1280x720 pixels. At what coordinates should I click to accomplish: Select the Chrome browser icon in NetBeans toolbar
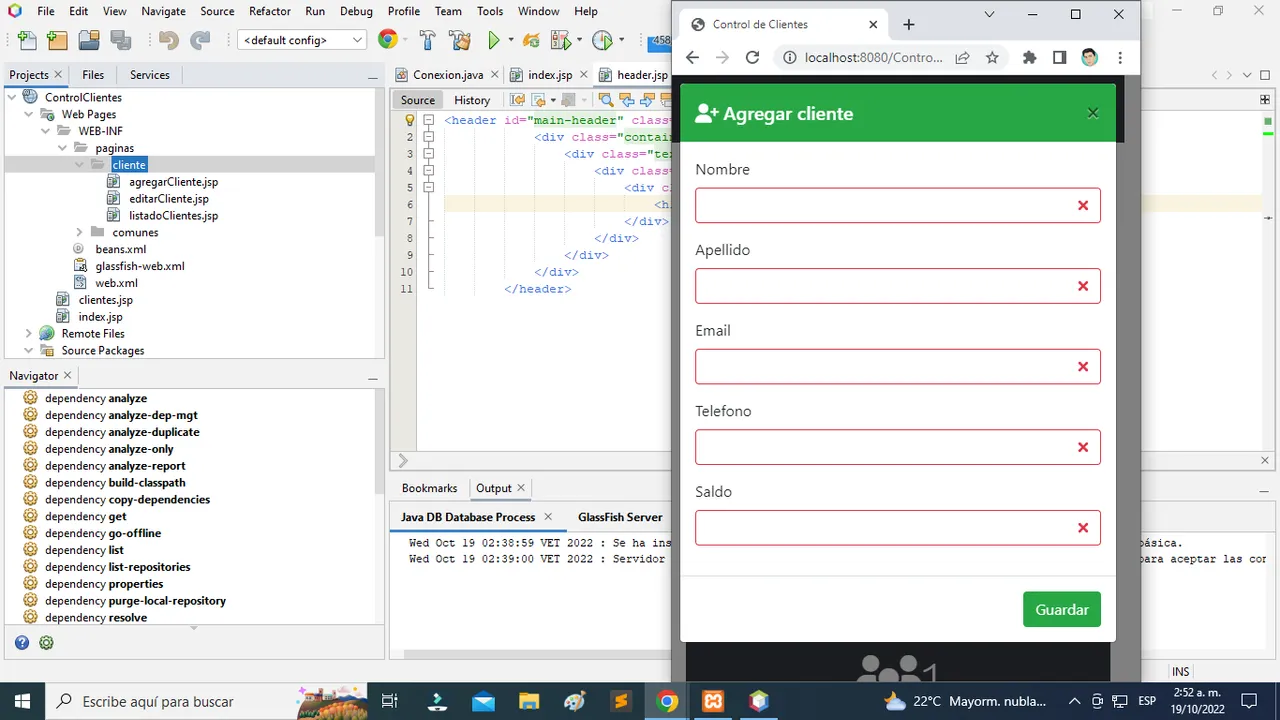[387, 40]
